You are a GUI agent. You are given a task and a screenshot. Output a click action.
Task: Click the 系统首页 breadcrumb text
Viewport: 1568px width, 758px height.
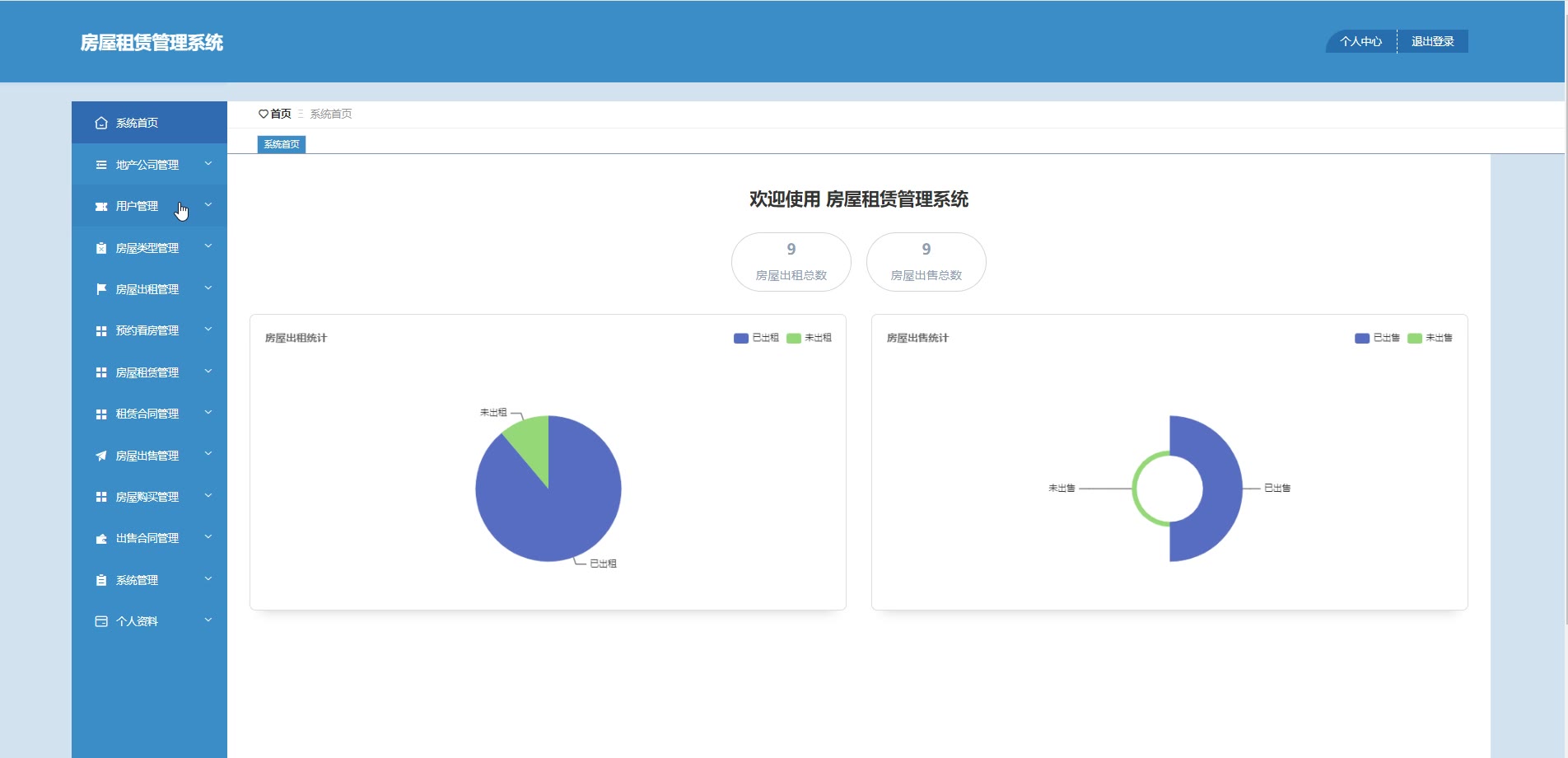(331, 114)
